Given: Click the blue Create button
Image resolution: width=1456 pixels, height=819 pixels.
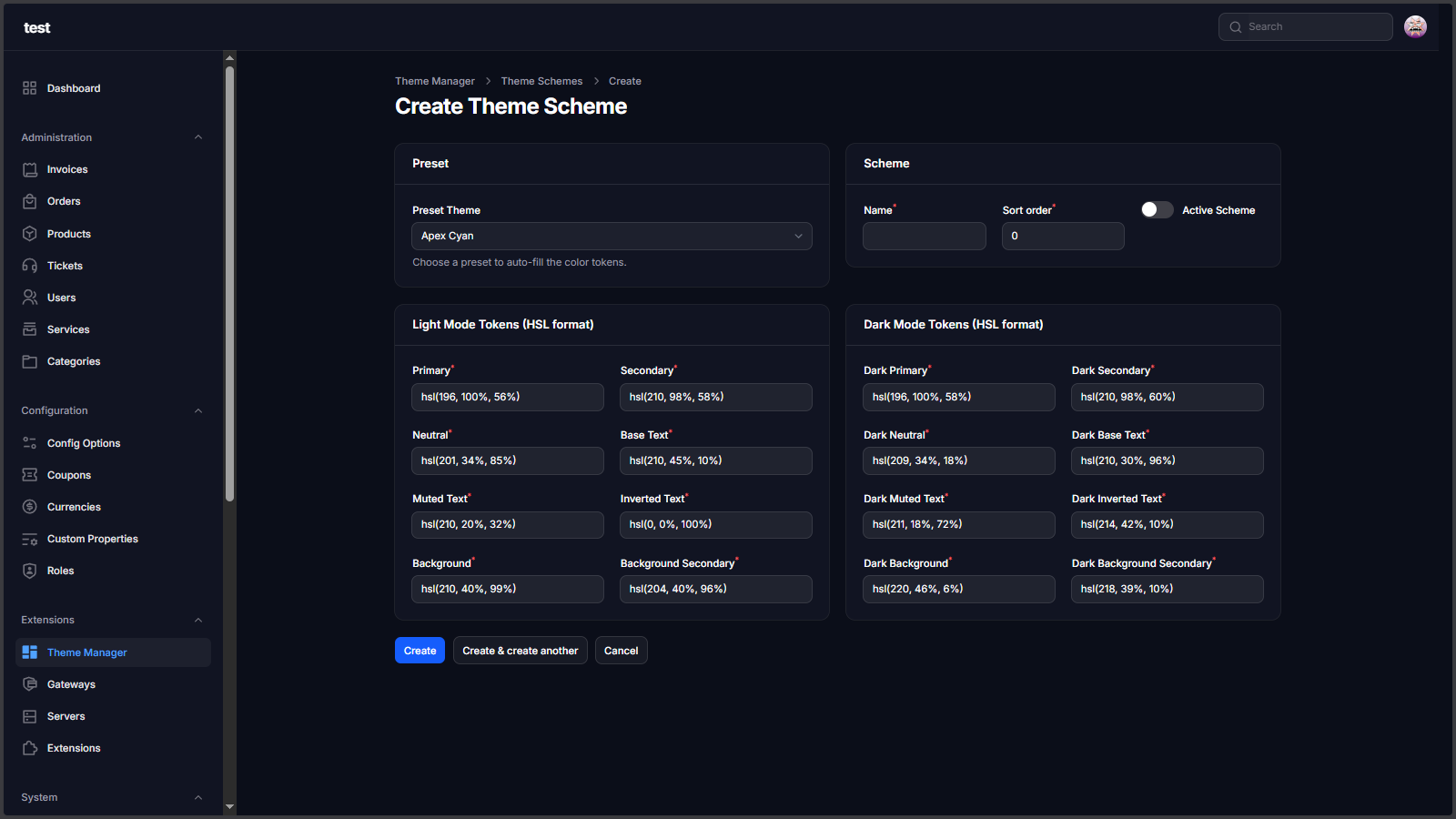Looking at the screenshot, I should (x=420, y=651).
